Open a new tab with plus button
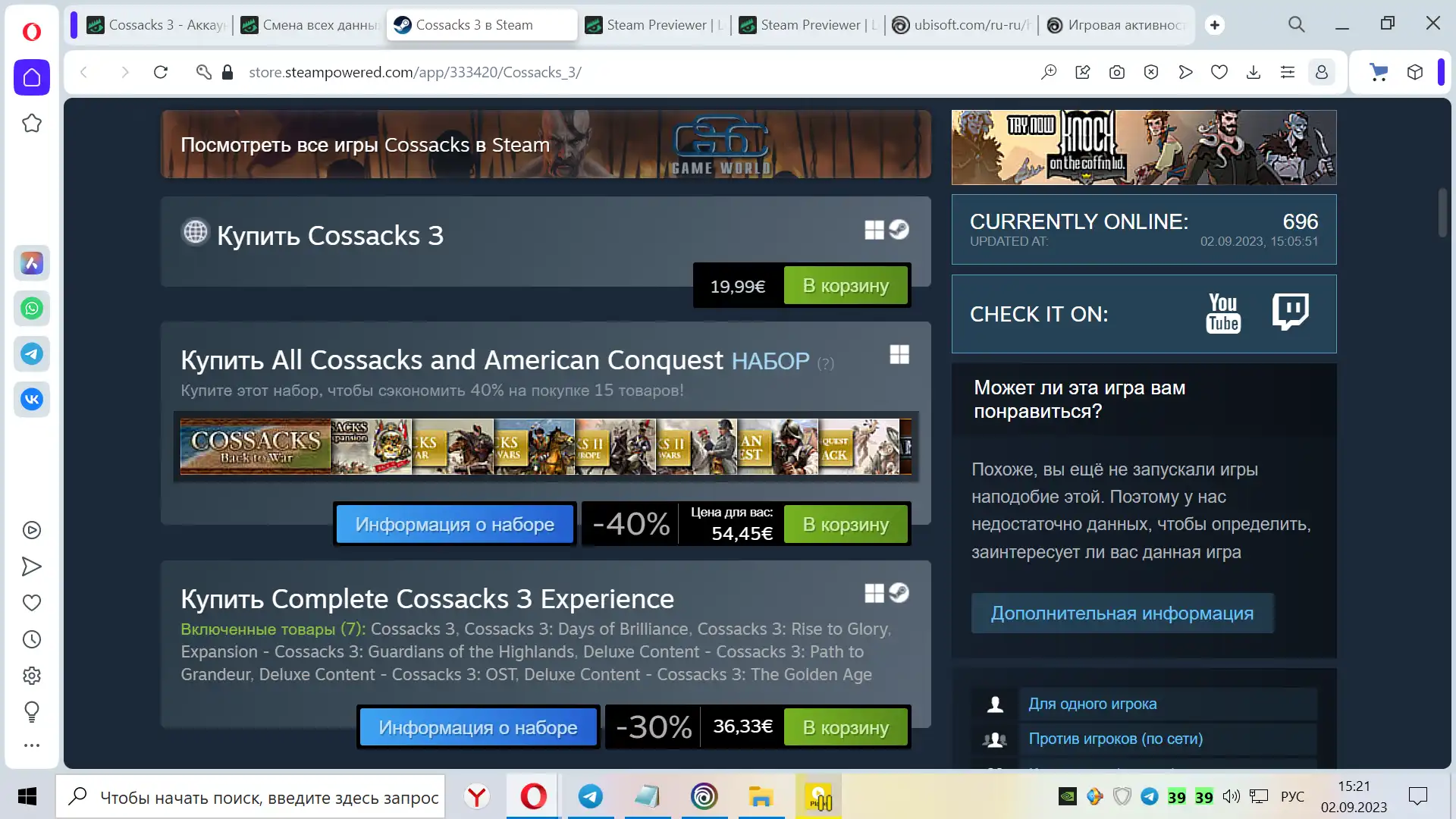The height and width of the screenshot is (819, 1456). [x=1215, y=25]
